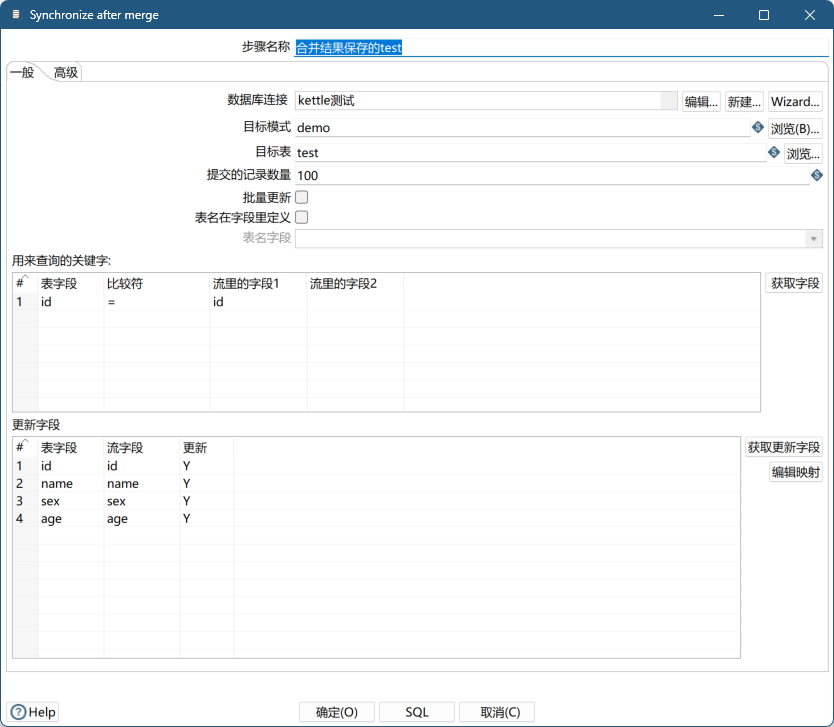Image resolution: width=834 pixels, height=727 pixels.
Task: Open 编辑映射 mapping editor
Action: coord(795,472)
